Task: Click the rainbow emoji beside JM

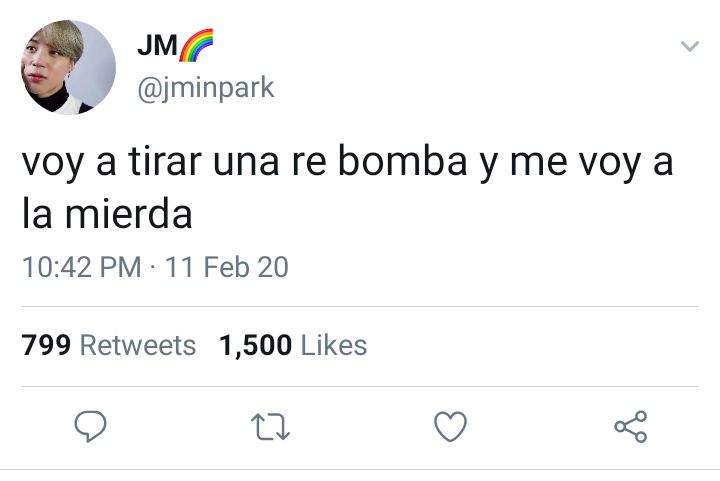Action: 196,45
